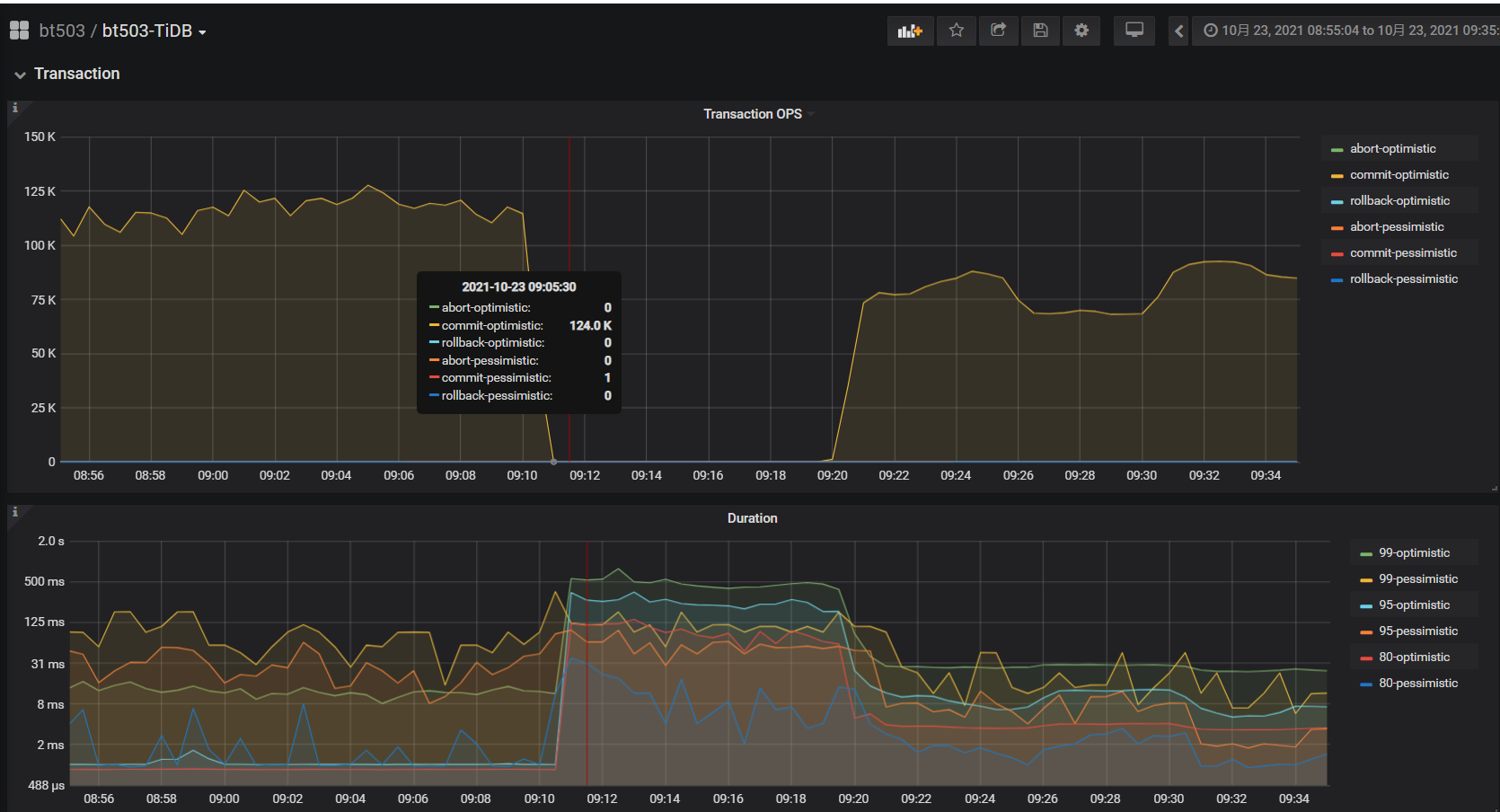This screenshot has width=1500, height=812.
Task: Save the dashboard with the disk icon
Action: pos(1040,31)
